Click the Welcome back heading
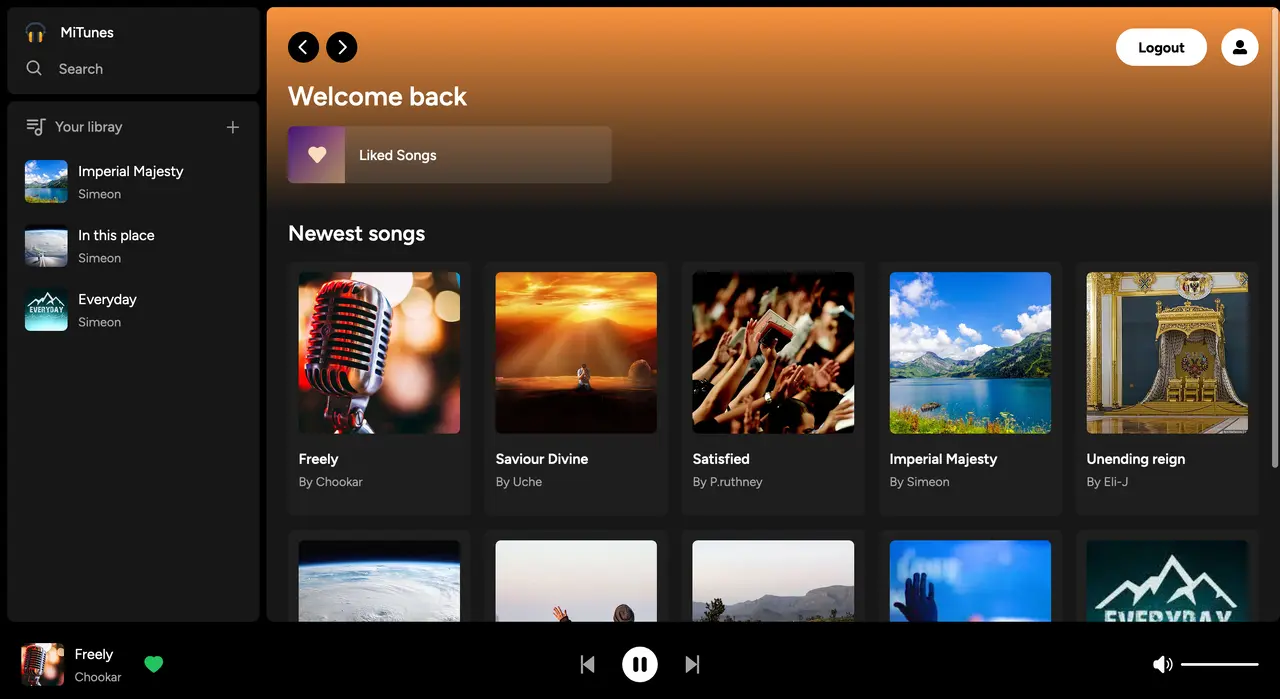Screen dimensions: 1280x699 click(x=378, y=96)
